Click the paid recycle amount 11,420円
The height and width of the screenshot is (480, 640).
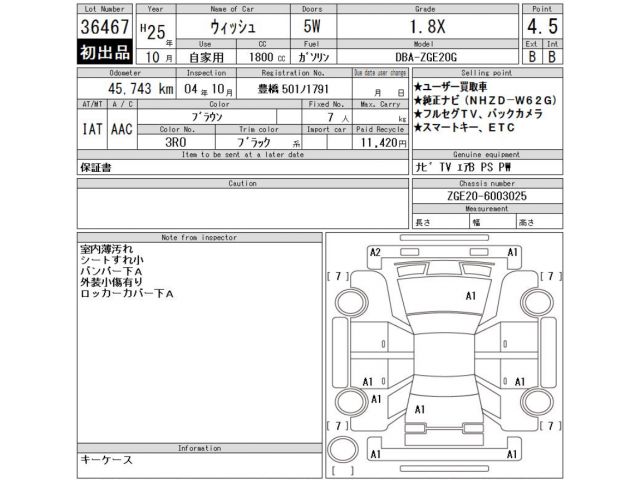point(383,142)
